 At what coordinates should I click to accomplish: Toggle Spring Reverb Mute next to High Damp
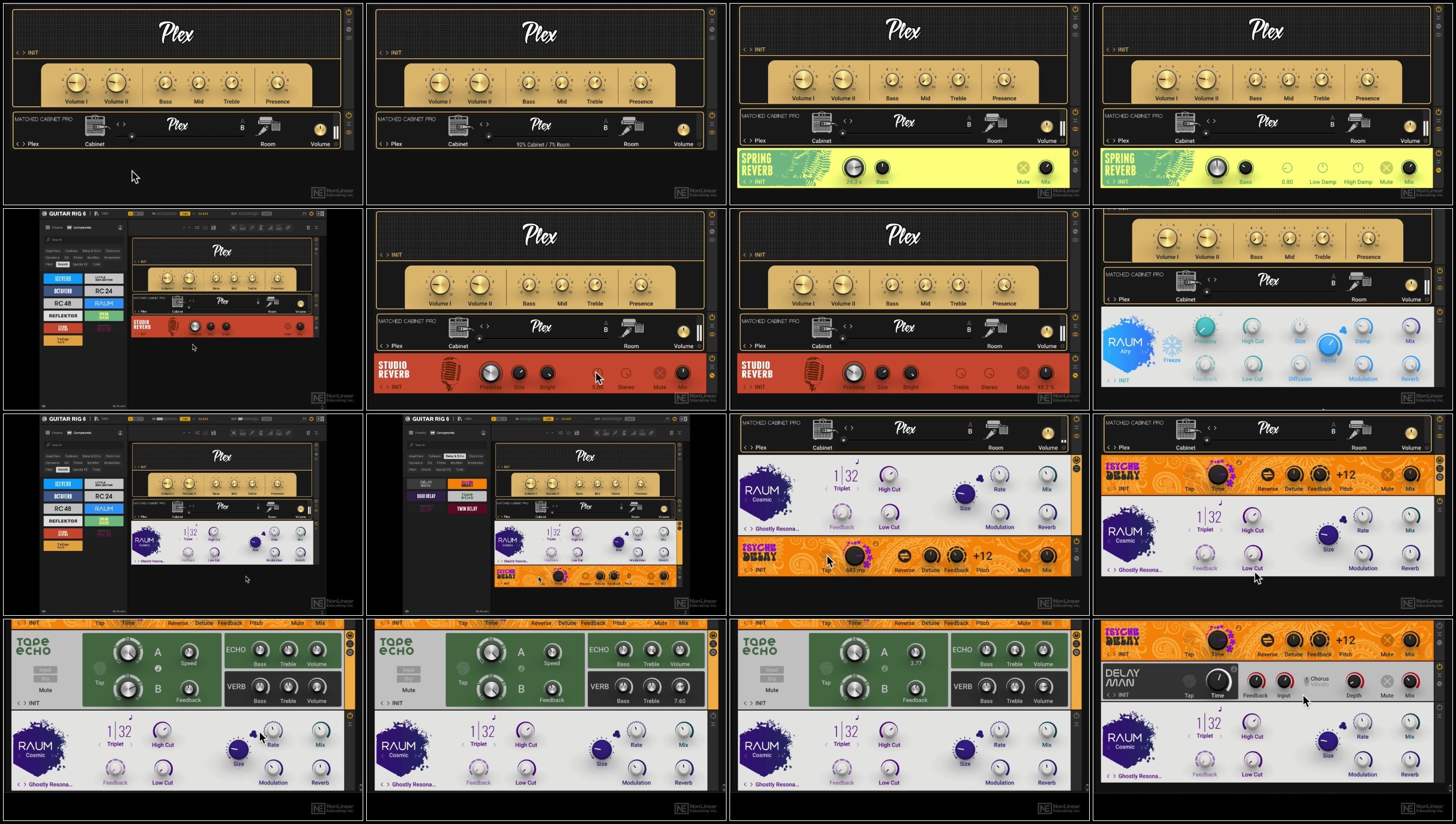pos(1386,167)
